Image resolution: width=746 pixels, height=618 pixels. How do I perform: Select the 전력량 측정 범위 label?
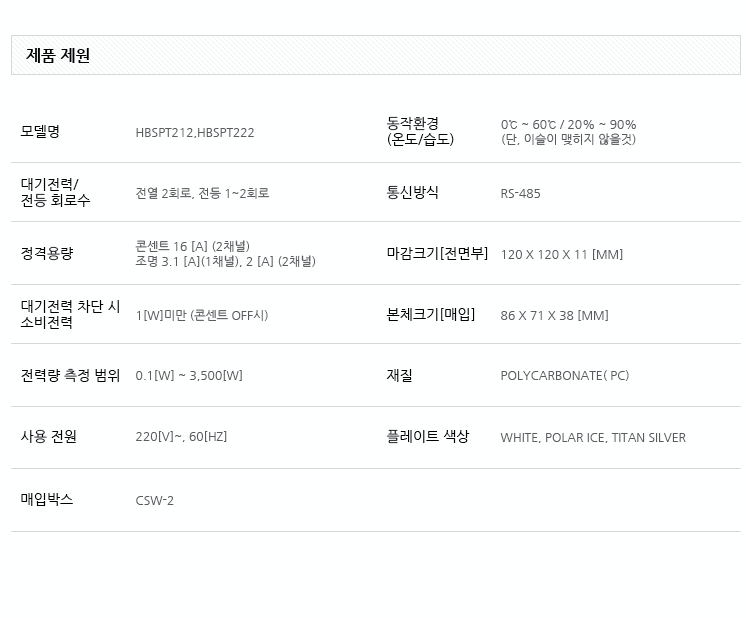(x=70, y=375)
